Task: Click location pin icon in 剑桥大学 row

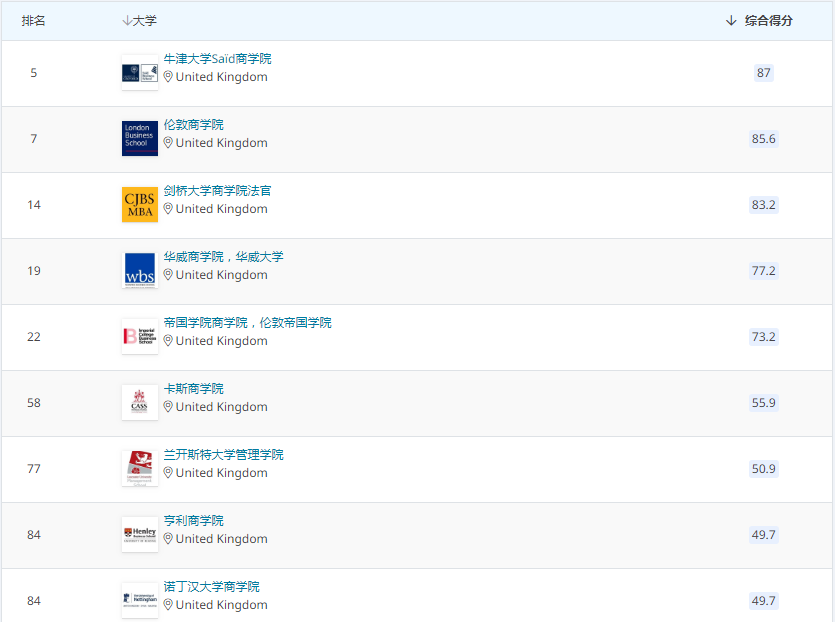Action: (x=168, y=209)
